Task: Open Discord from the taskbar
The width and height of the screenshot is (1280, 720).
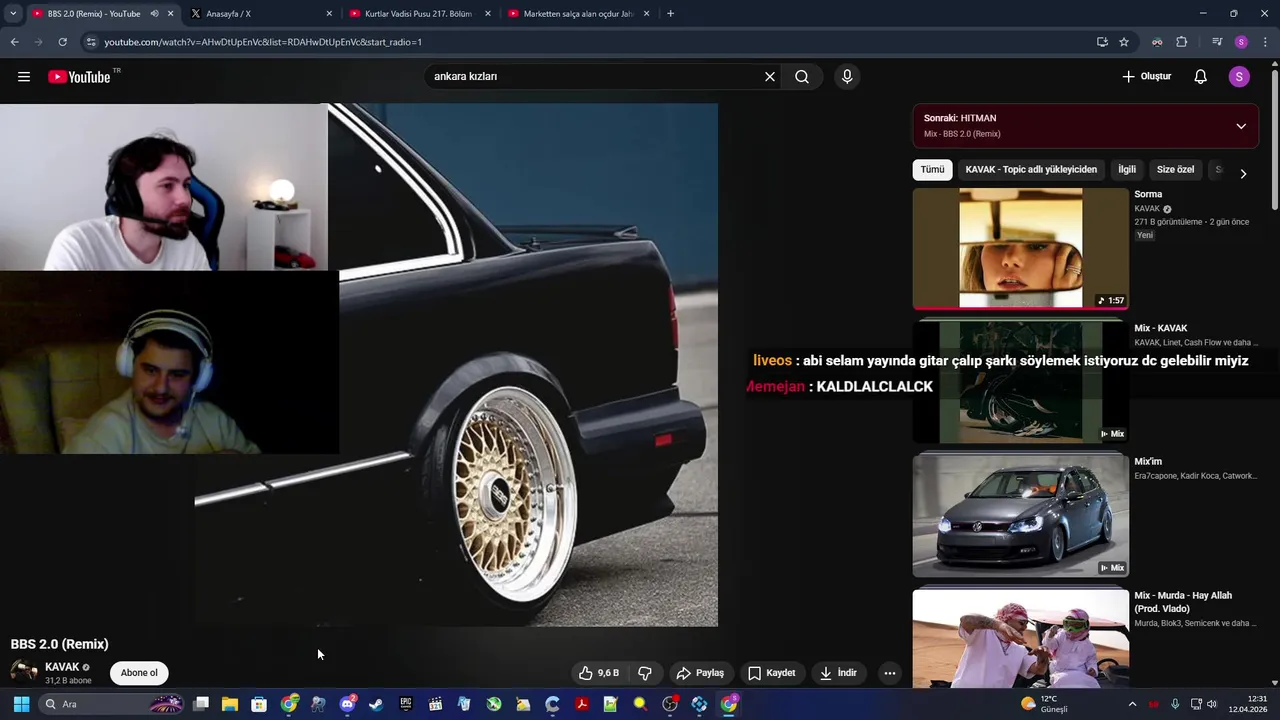Action: (347, 704)
